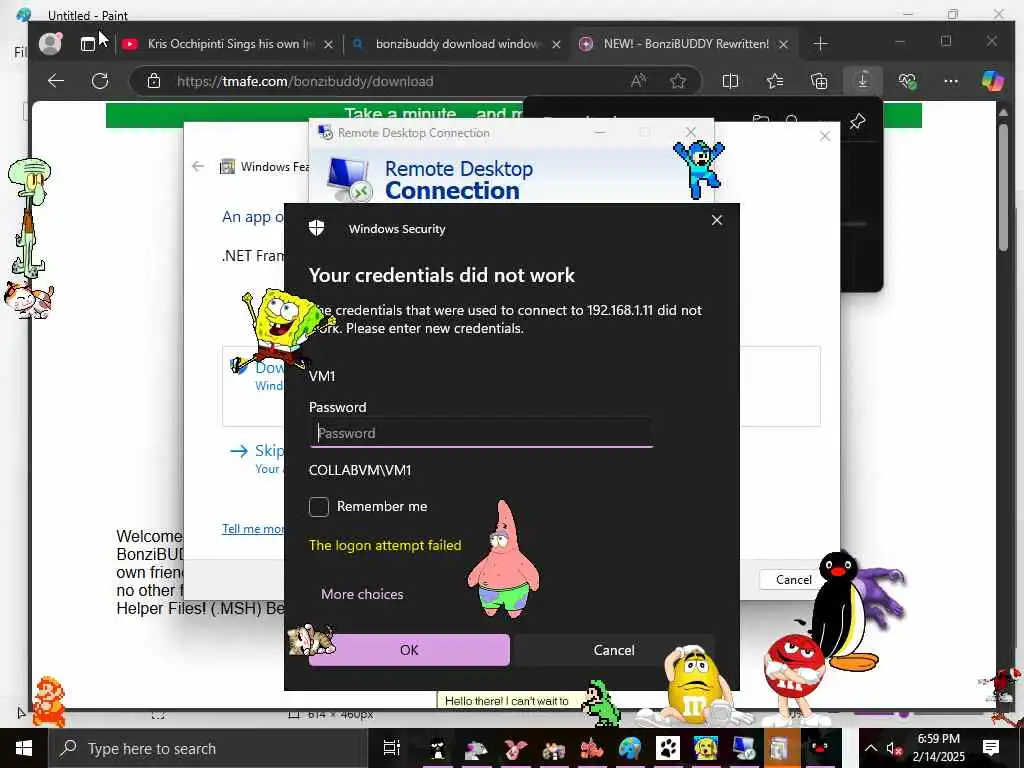Open Edge split screen icon
Viewport: 1024px width, 768px height.
tap(730, 81)
